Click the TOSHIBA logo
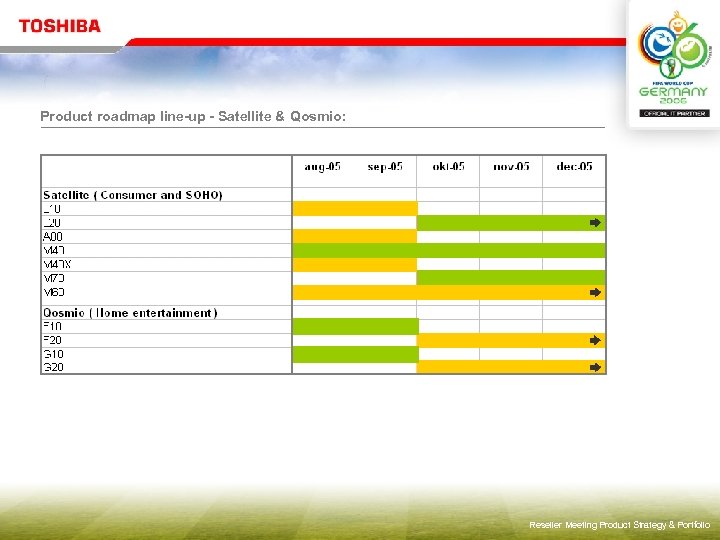The width and height of the screenshot is (720, 540). click(60, 26)
